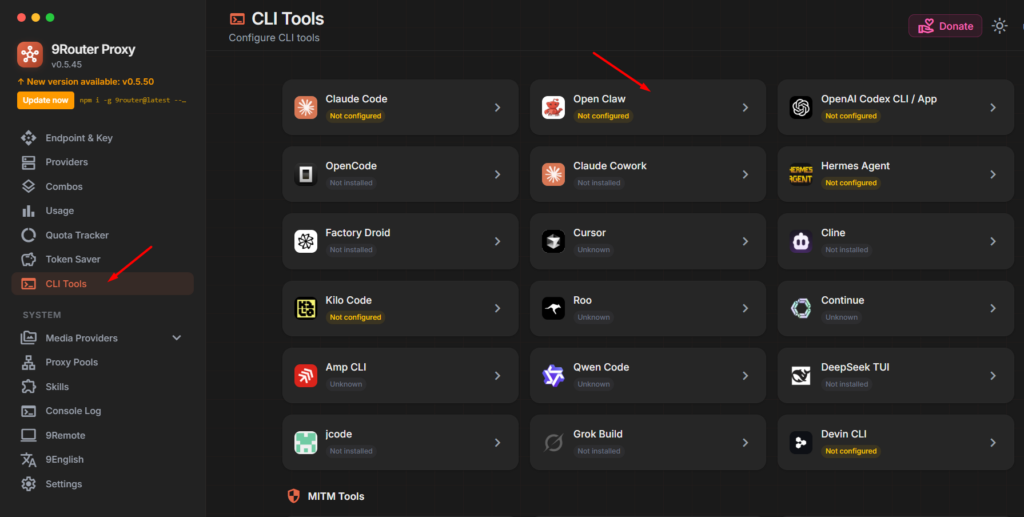Click the Amp CLI red icon
Image resolution: width=1024 pixels, height=517 pixels.
[306, 375]
